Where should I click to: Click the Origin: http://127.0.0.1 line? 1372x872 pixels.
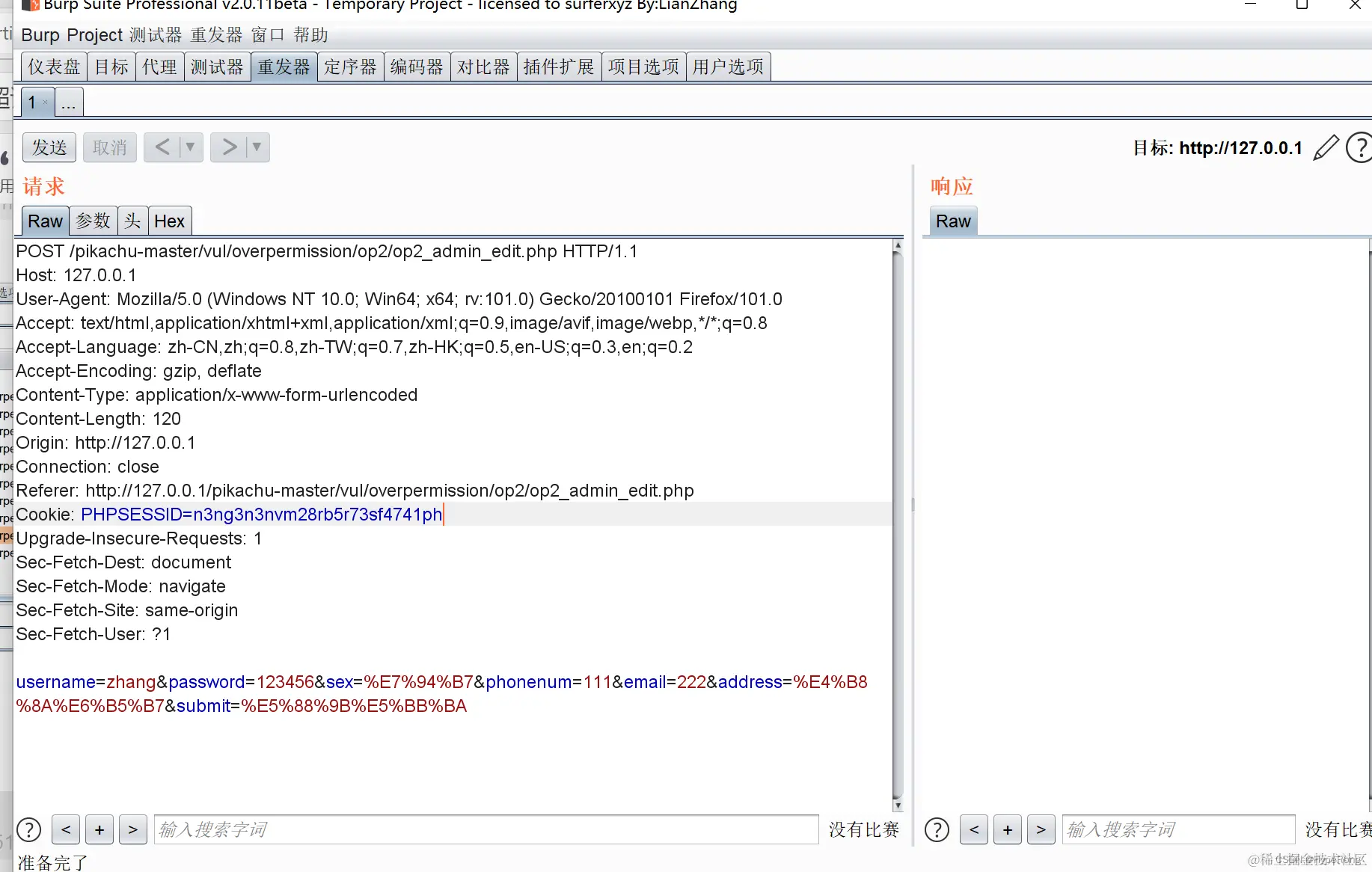point(105,443)
